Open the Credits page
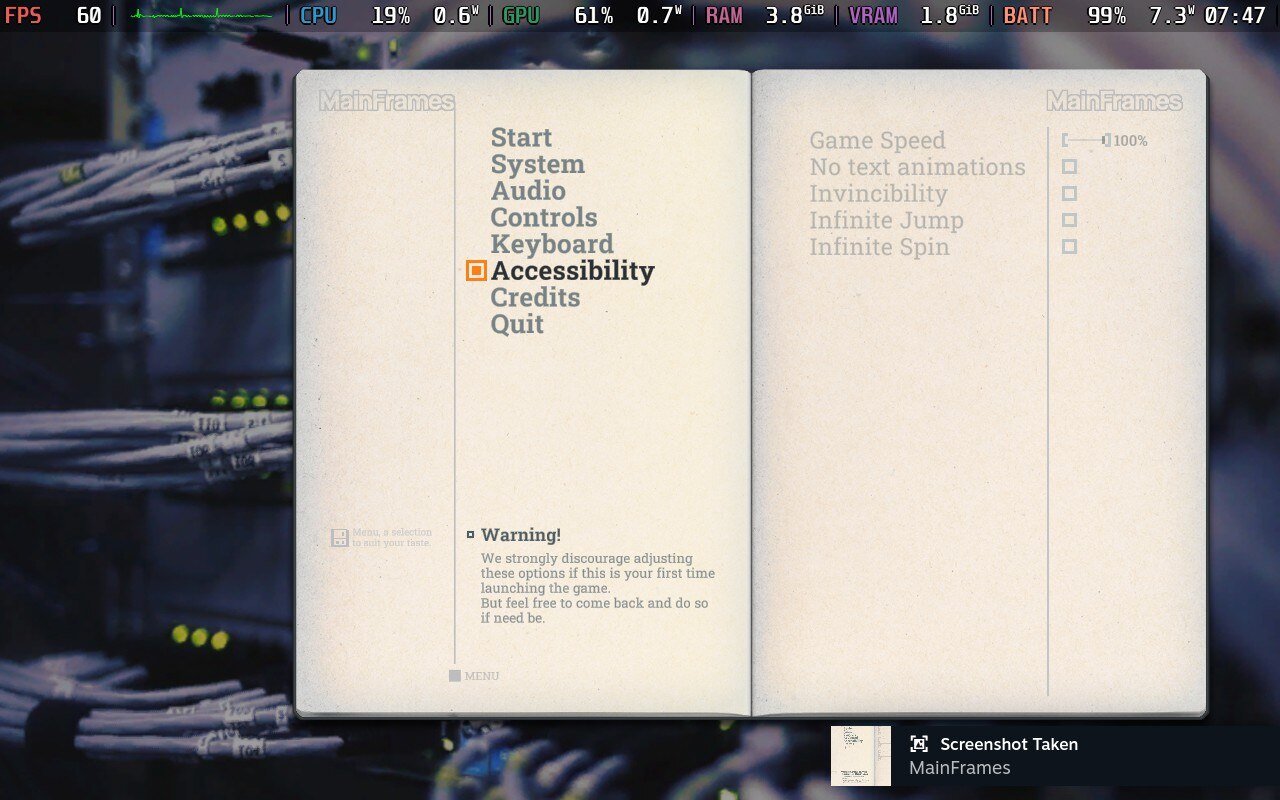The height and width of the screenshot is (800, 1280). point(535,298)
